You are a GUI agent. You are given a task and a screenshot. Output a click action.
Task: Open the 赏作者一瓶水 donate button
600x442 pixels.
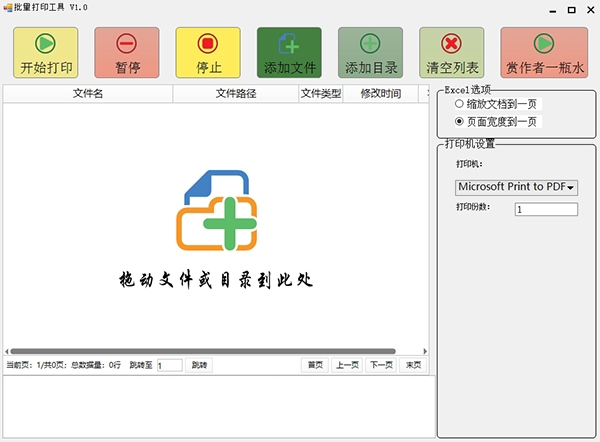pyautogui.click(x=544, y=53)
